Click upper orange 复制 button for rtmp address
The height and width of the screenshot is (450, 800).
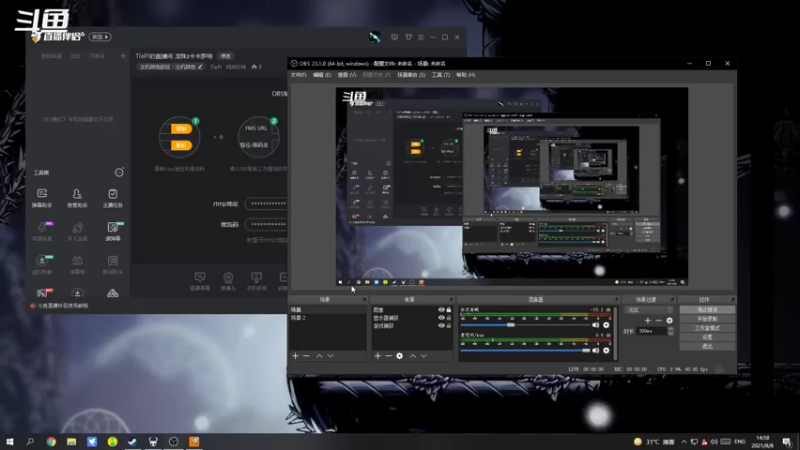(181, 129)
